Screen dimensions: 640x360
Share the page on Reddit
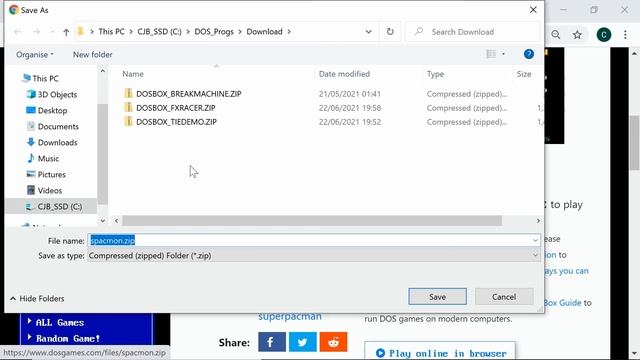(x=333, y=342)
